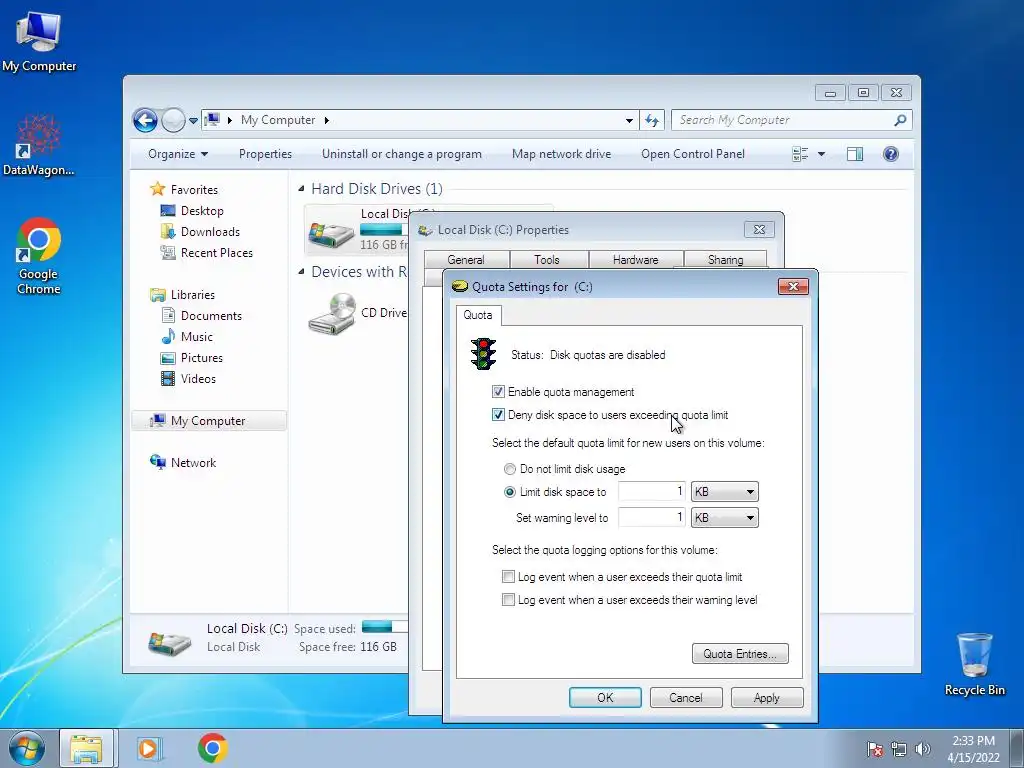Launch Chrome from the taskbar
The height and width of the screenshot is (768, 1024).
212,748
